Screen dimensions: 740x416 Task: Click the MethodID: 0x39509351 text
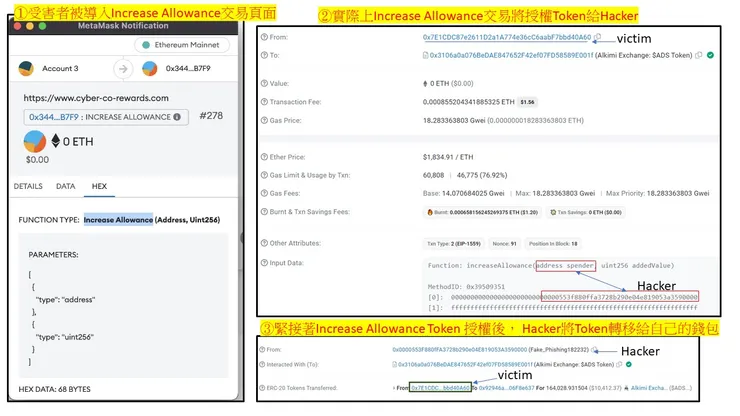coord(466,287)
